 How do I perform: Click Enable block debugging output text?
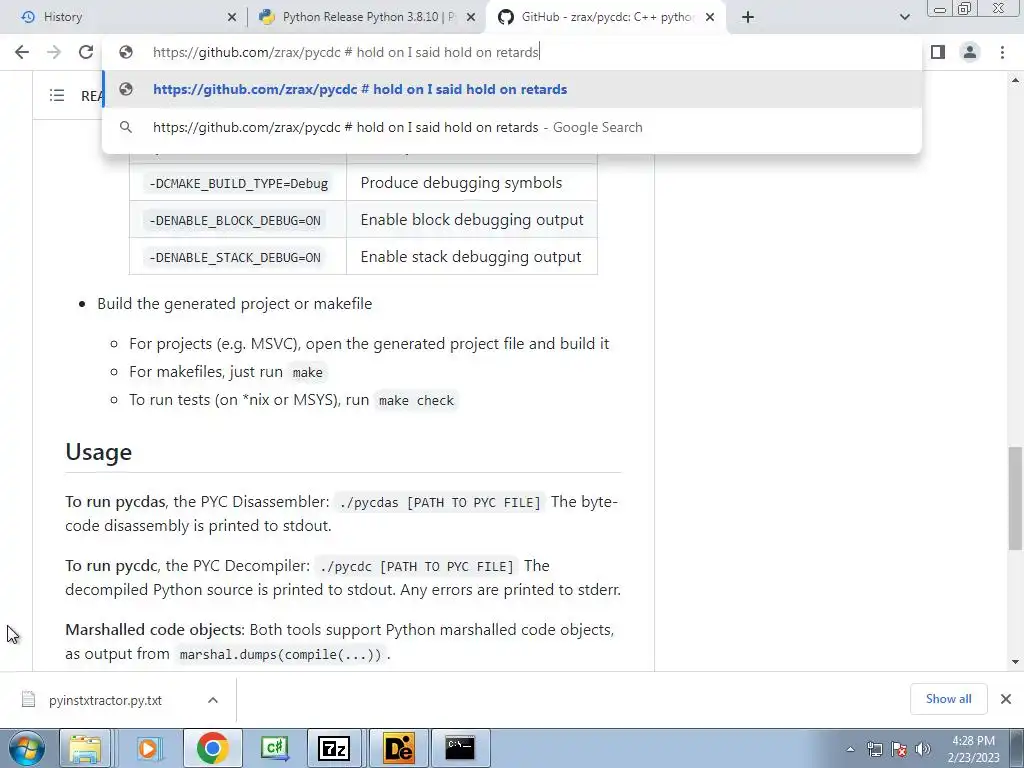click(472, 220)
